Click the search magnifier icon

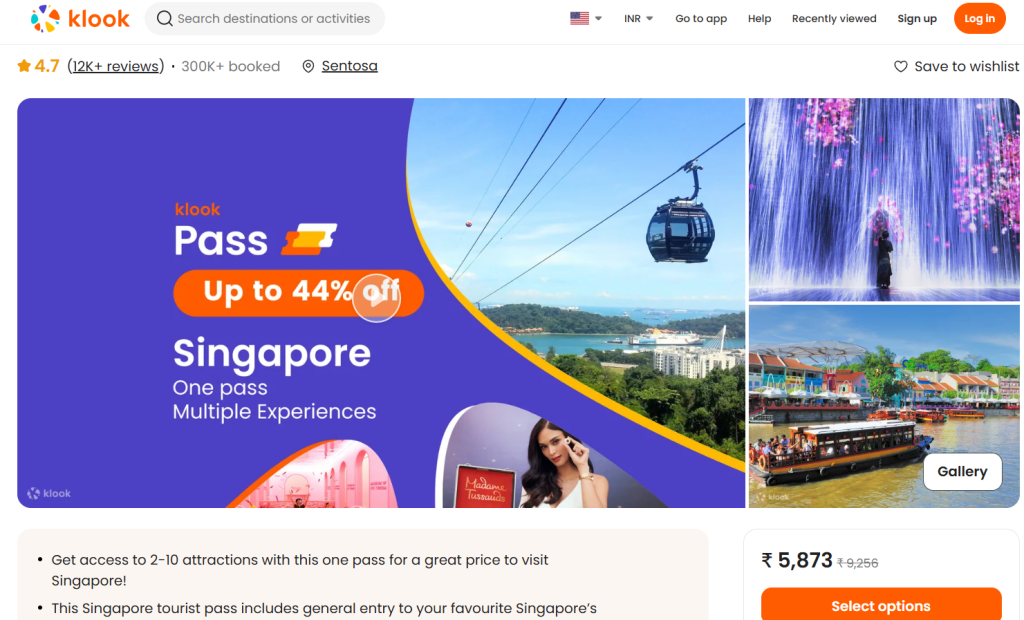(165, 18)
